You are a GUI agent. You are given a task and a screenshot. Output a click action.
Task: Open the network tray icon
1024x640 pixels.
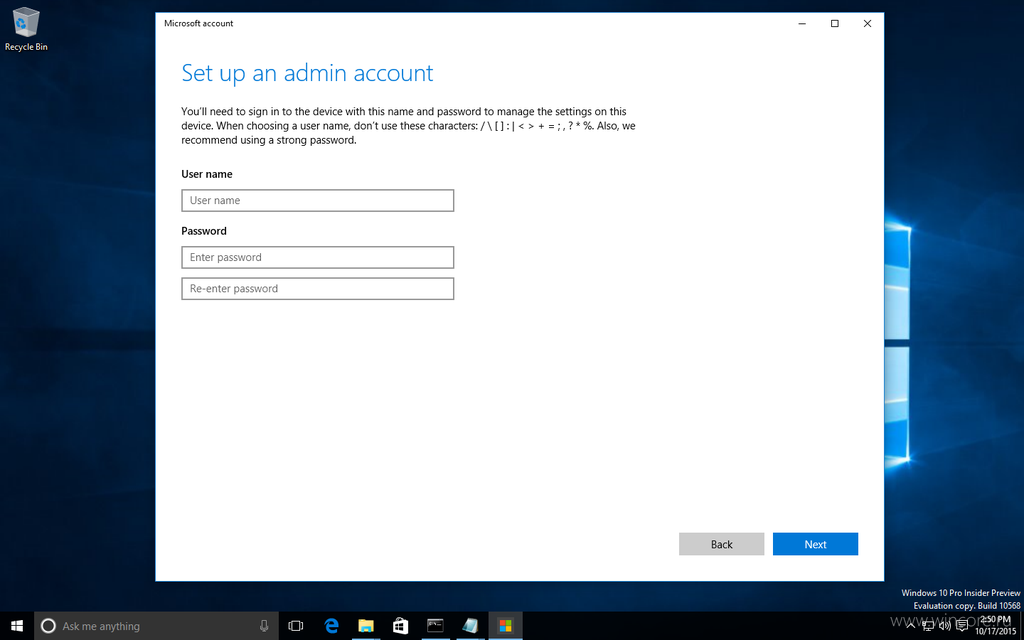(x=928, y=626)
